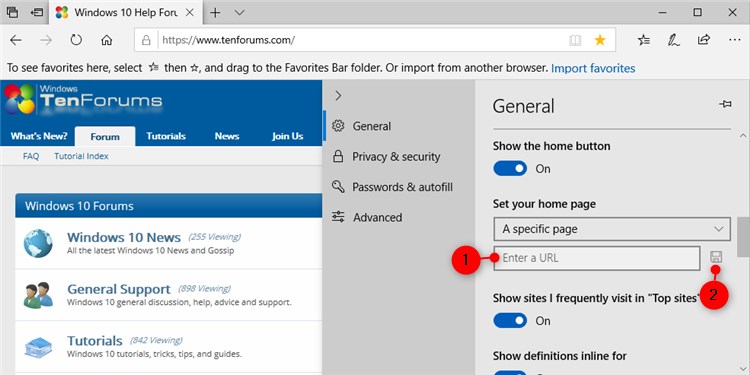
Task: Open the Tutorials tab
Action: pos(165,136)
